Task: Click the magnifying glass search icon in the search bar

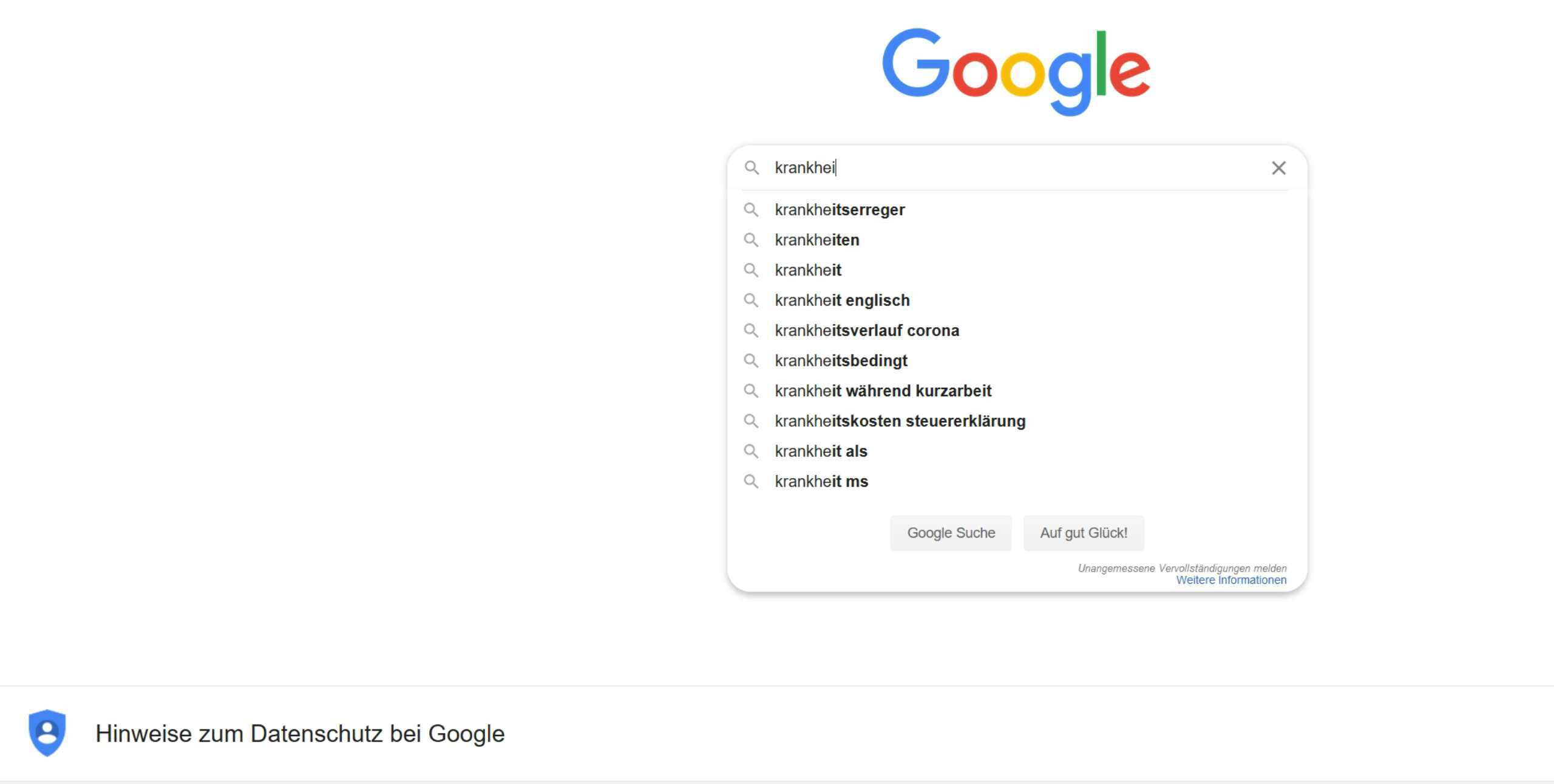Action: 753,168
